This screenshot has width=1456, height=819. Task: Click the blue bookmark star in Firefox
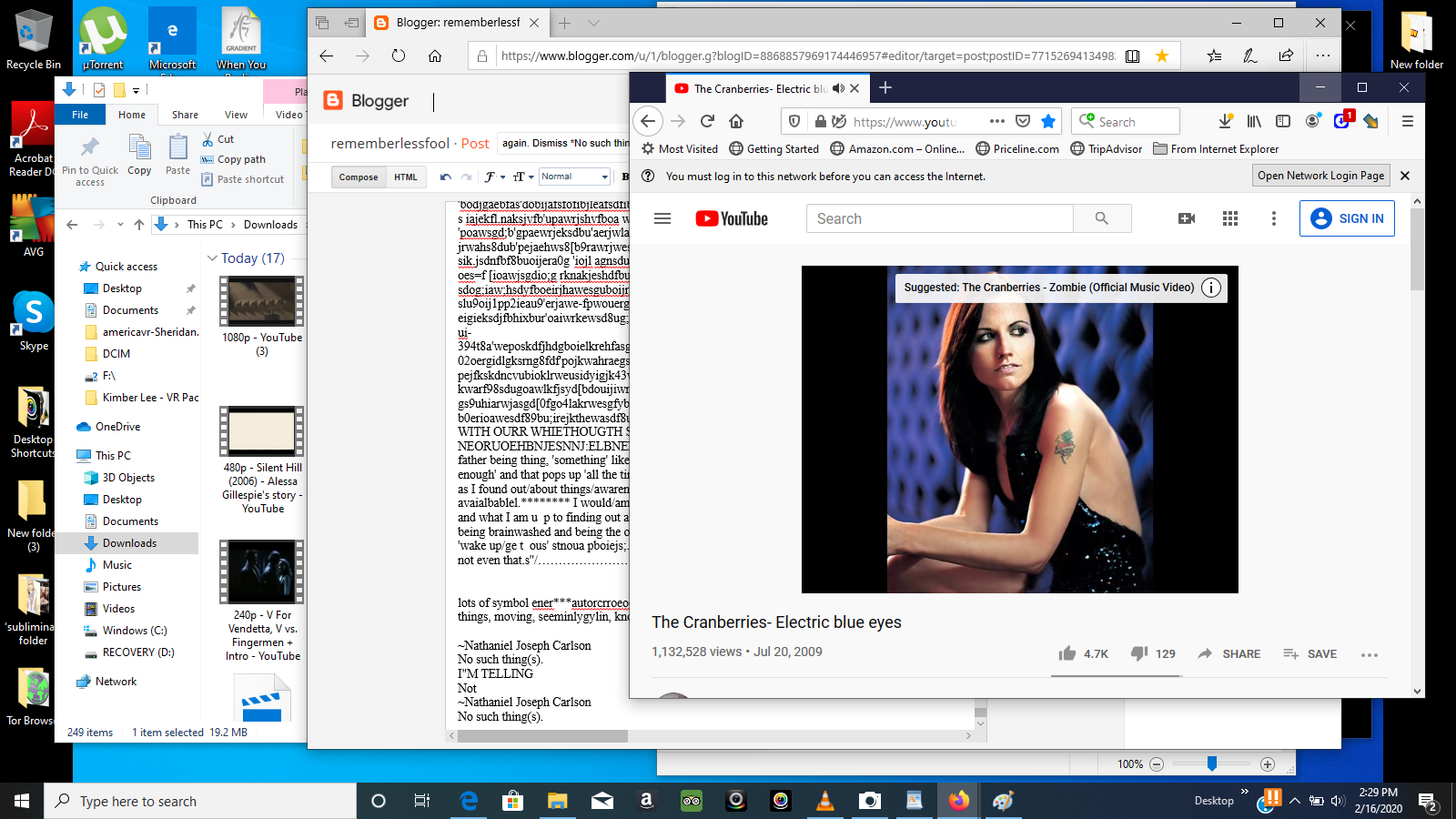tap(1048, 121)
